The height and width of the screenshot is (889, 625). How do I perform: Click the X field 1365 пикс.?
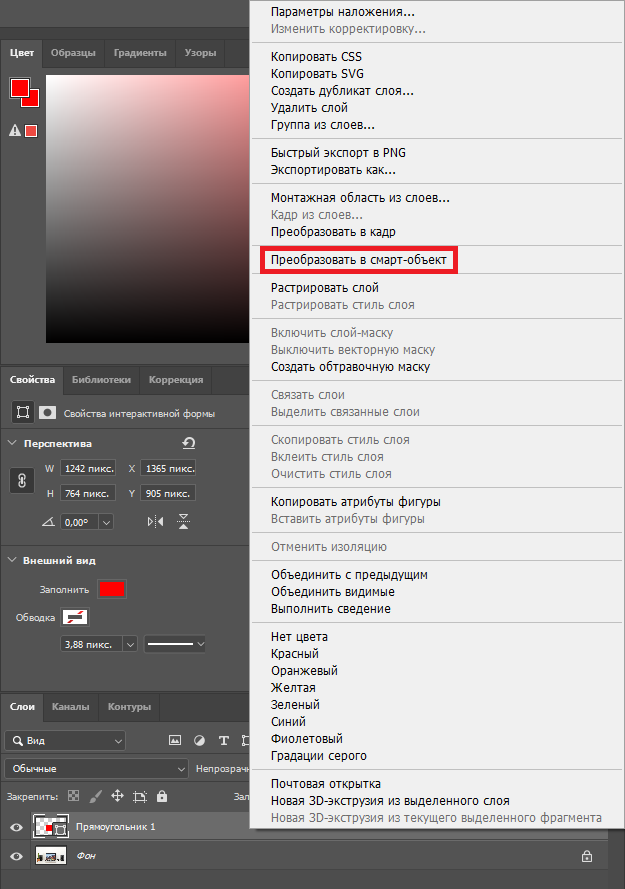pos(168,468)
